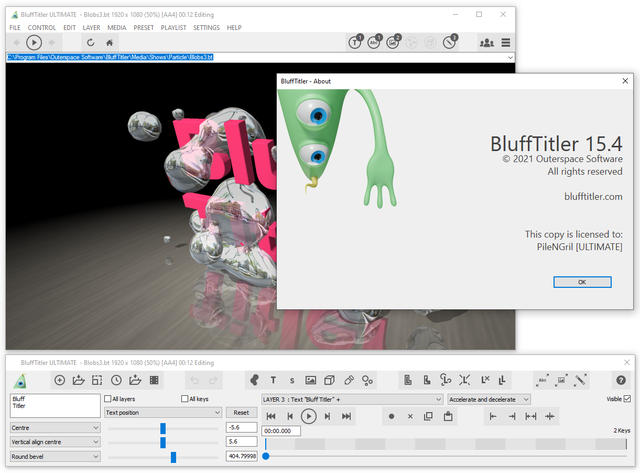The width and height of the screenshot is (640, 473).
Task: Click the refresh icon in the main toolbar
Action: click(x=91, y=42)
